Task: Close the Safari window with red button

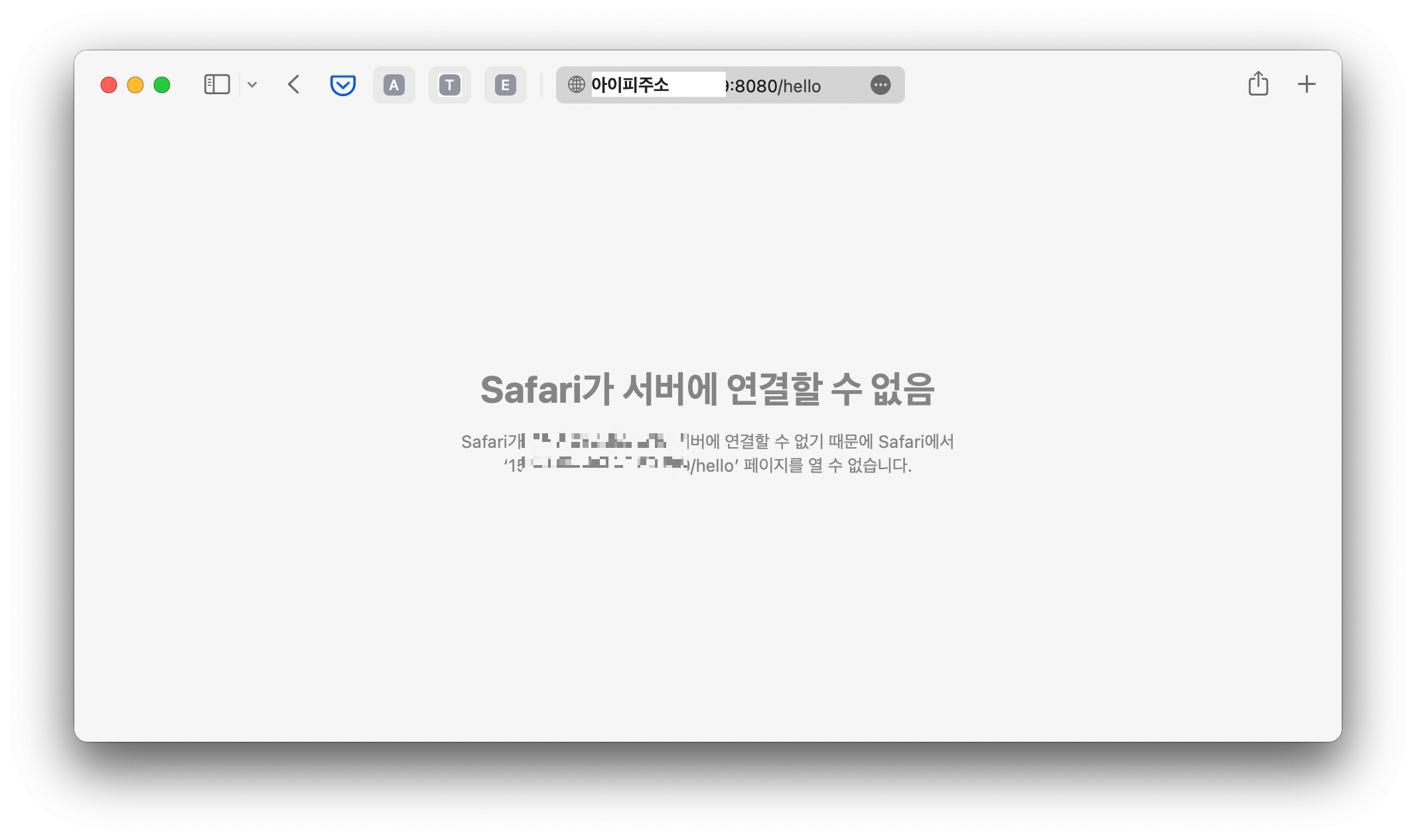Action: pyautogui.click(x=109, y=85)
